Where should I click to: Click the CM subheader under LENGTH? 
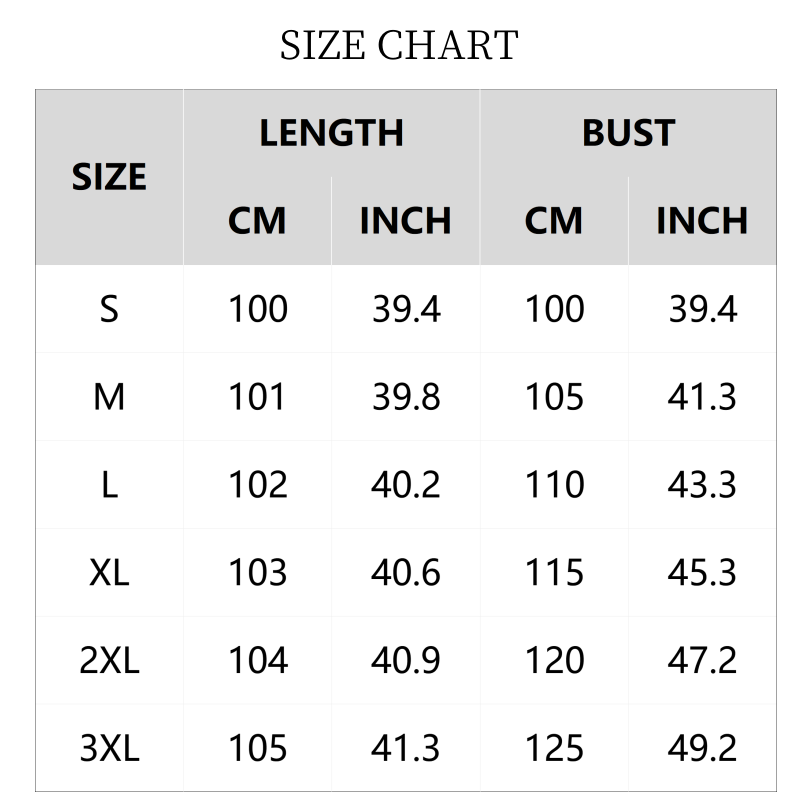point(257,221)
